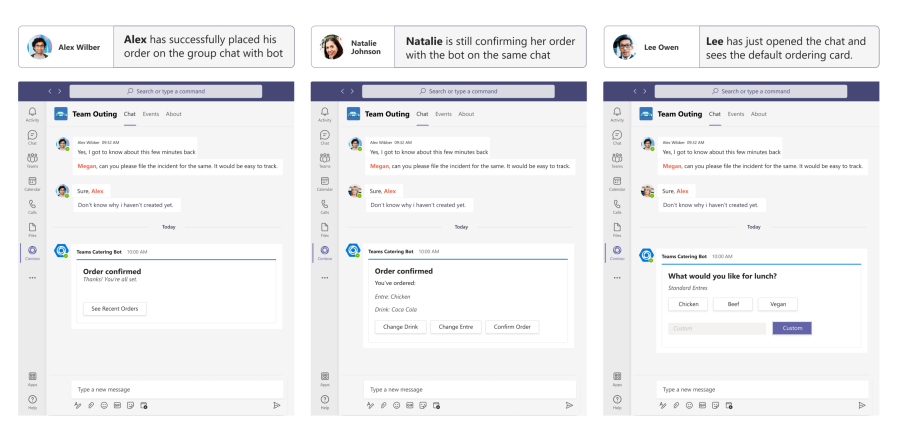
Task: Choose Vegan entree option
Action: [x=777, y=304]
